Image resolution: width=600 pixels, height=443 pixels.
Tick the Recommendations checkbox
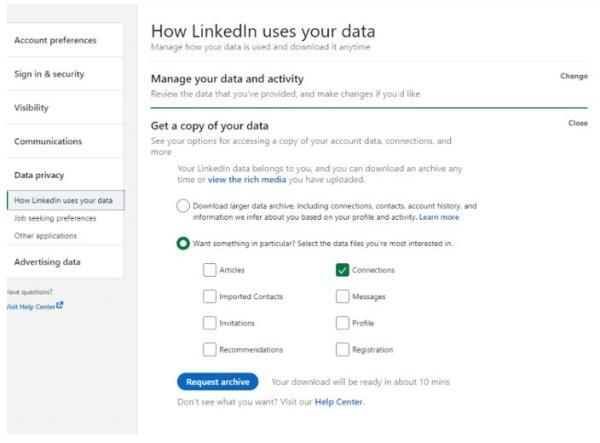[210, 350]
